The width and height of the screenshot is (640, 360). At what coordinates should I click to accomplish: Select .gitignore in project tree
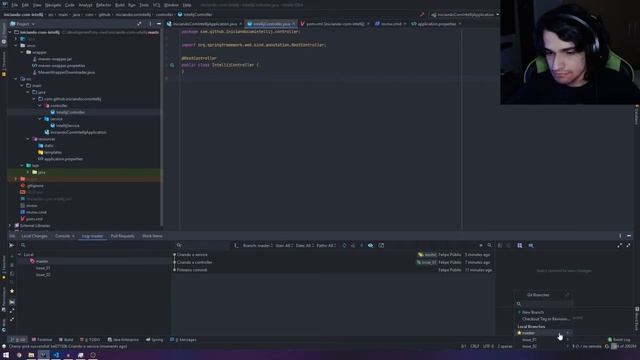(35, 186)
